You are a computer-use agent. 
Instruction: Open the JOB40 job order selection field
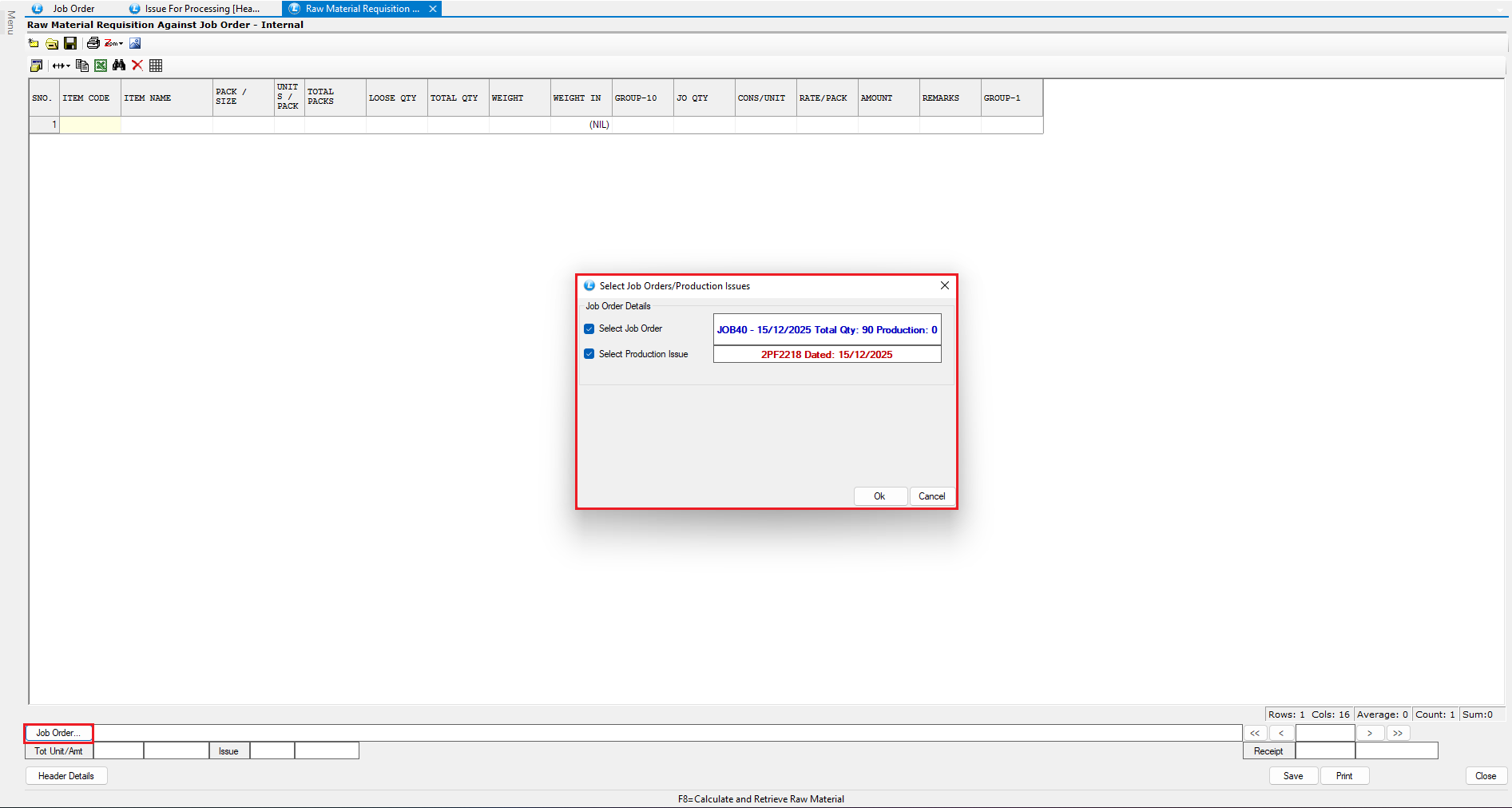click(x=827, y=329)
